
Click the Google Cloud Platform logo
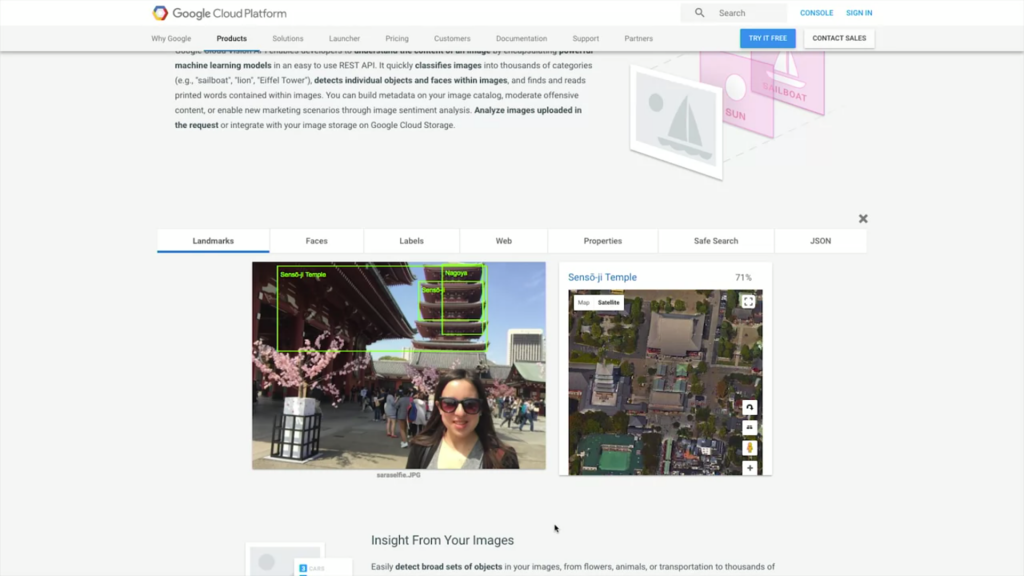click(x=219, y=13)
